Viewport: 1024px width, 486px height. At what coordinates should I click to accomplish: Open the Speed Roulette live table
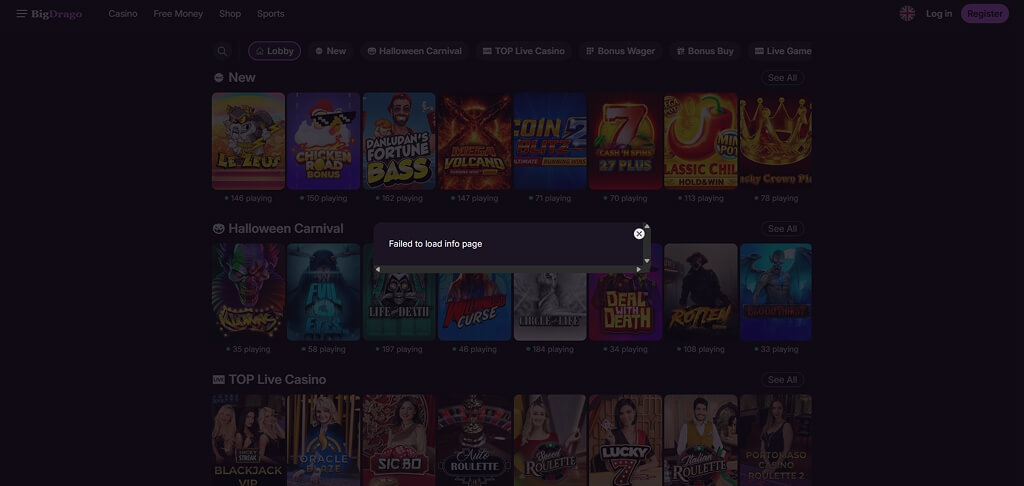click(x=550, y=440)
